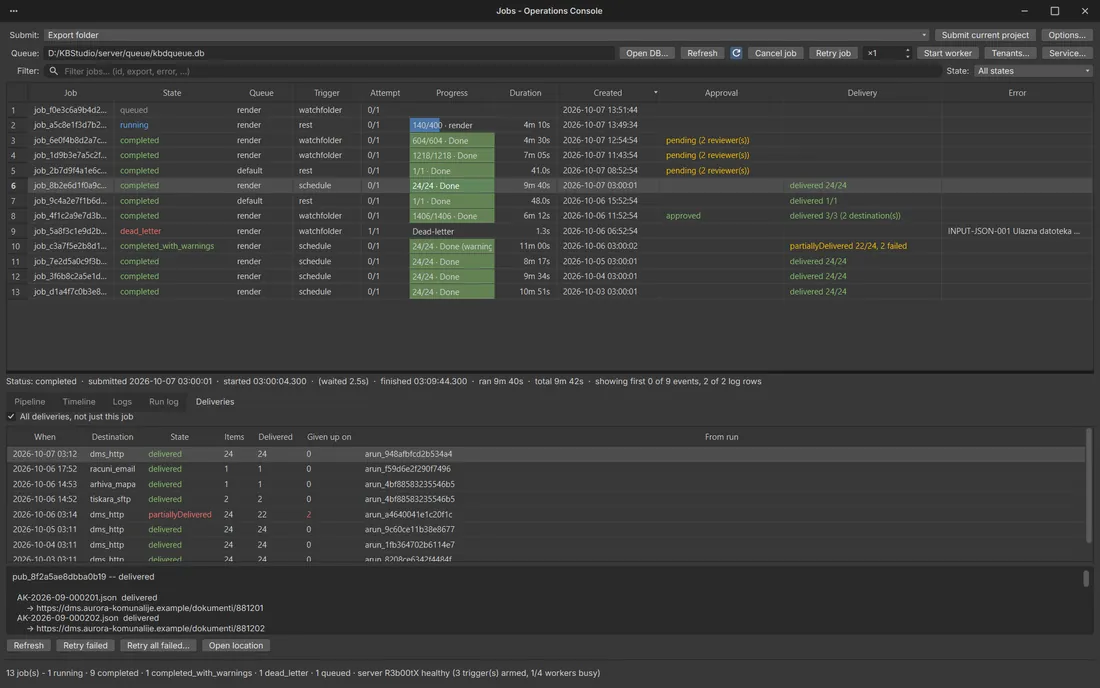1100x688 pixels.
Task: Click the Retry failed button
Action: [86, 646]
